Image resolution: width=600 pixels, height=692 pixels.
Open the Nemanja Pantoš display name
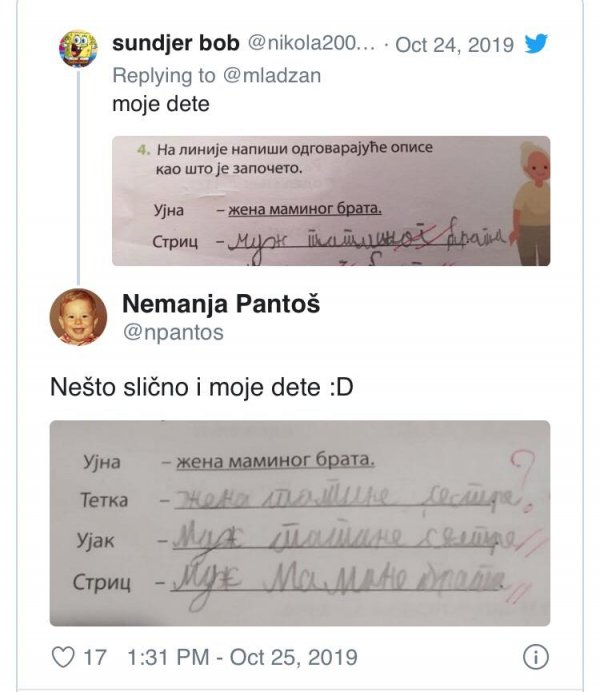(x=223, y=304)
